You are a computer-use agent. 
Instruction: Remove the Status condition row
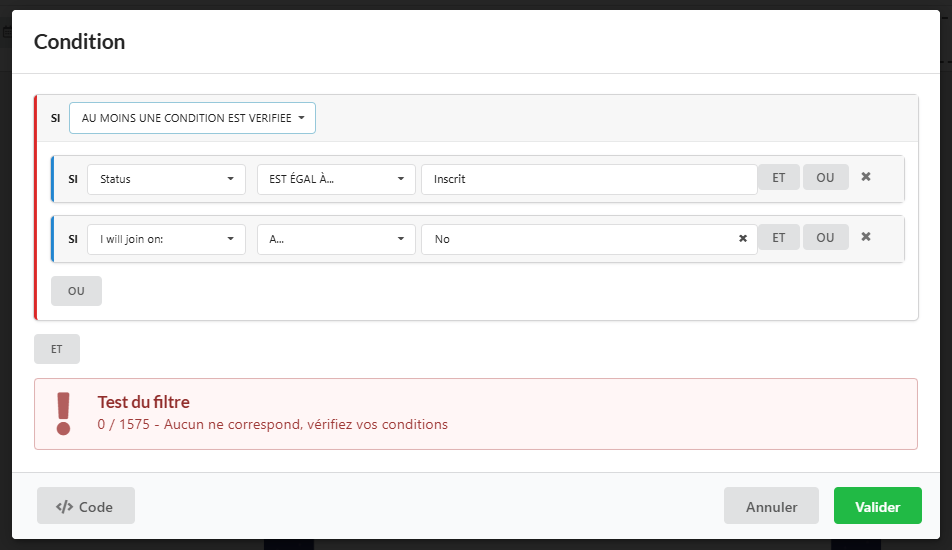click(x=866, y=177)
